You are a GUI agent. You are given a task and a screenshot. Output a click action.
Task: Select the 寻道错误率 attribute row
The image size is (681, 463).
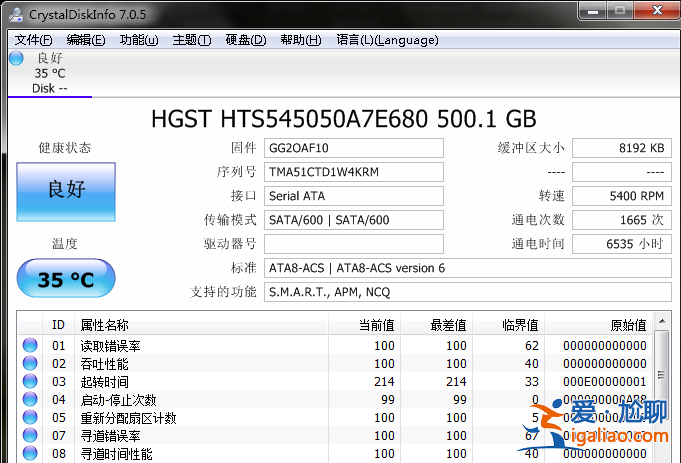click(x=335, y=435)
